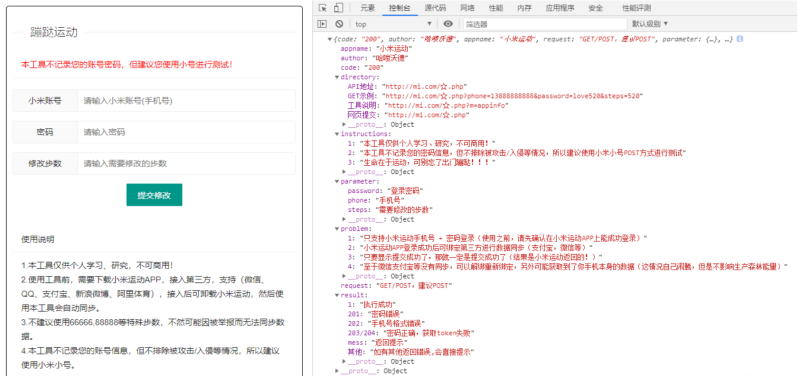The image size is (800, 376).
Task: Click the 203/204 token失败 line
Action: 411,333
